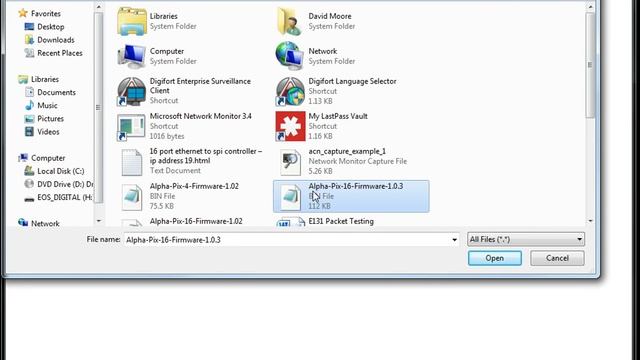Open Pictures label under Libraries
The width and height of the screenshot is (640, 360).
[x=51, y=119]
